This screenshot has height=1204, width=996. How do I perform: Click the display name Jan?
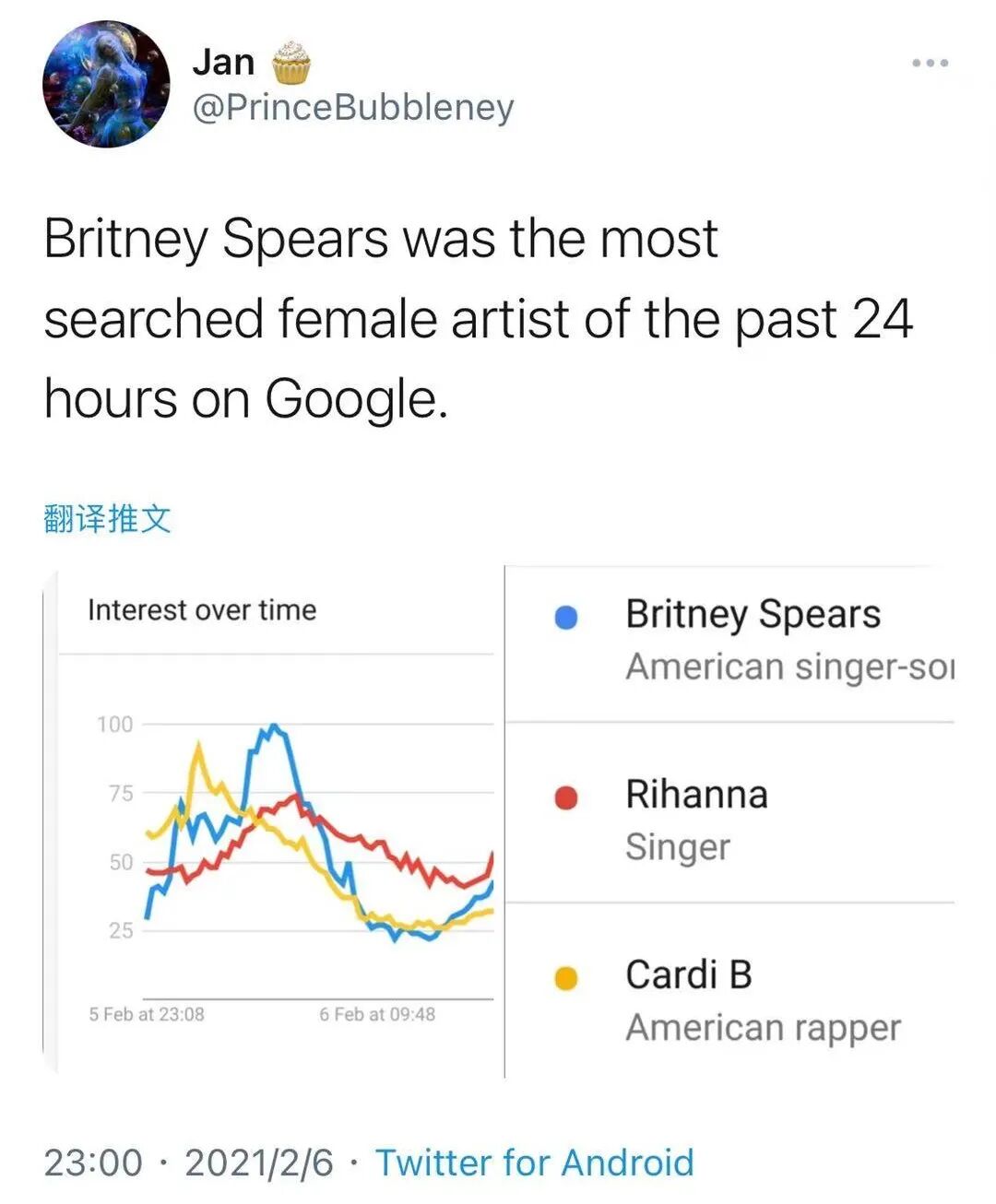223,62
